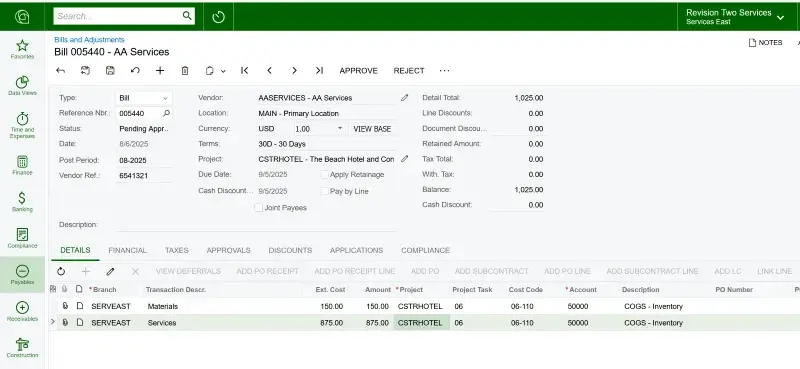This screenshot has width=800, height=369.
Task: Click the clipboard copy-paste icon
Action: coord(209,70)
